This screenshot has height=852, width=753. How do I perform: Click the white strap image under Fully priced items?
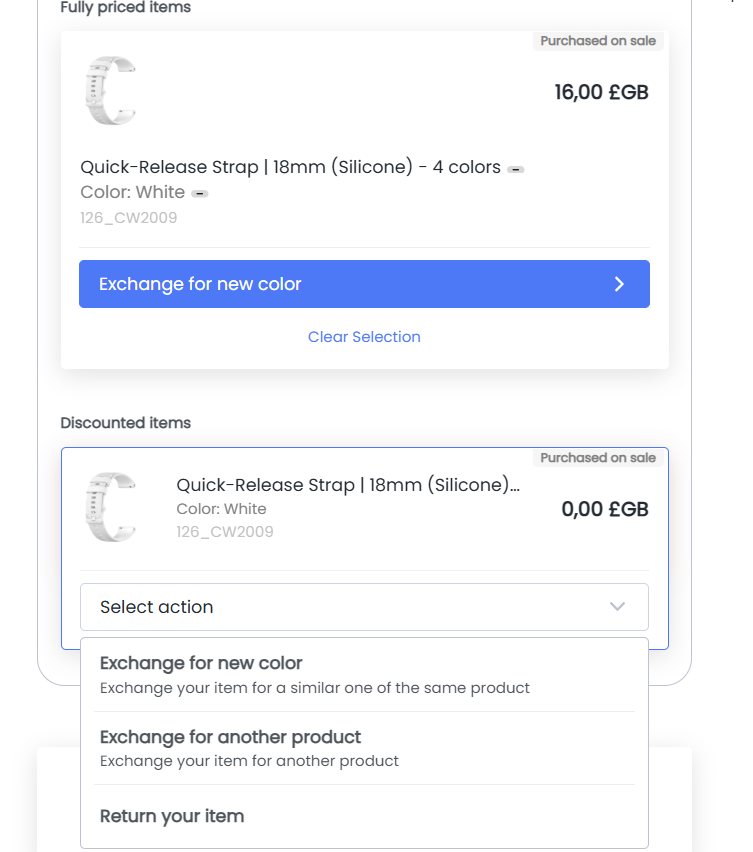[110, 91]
